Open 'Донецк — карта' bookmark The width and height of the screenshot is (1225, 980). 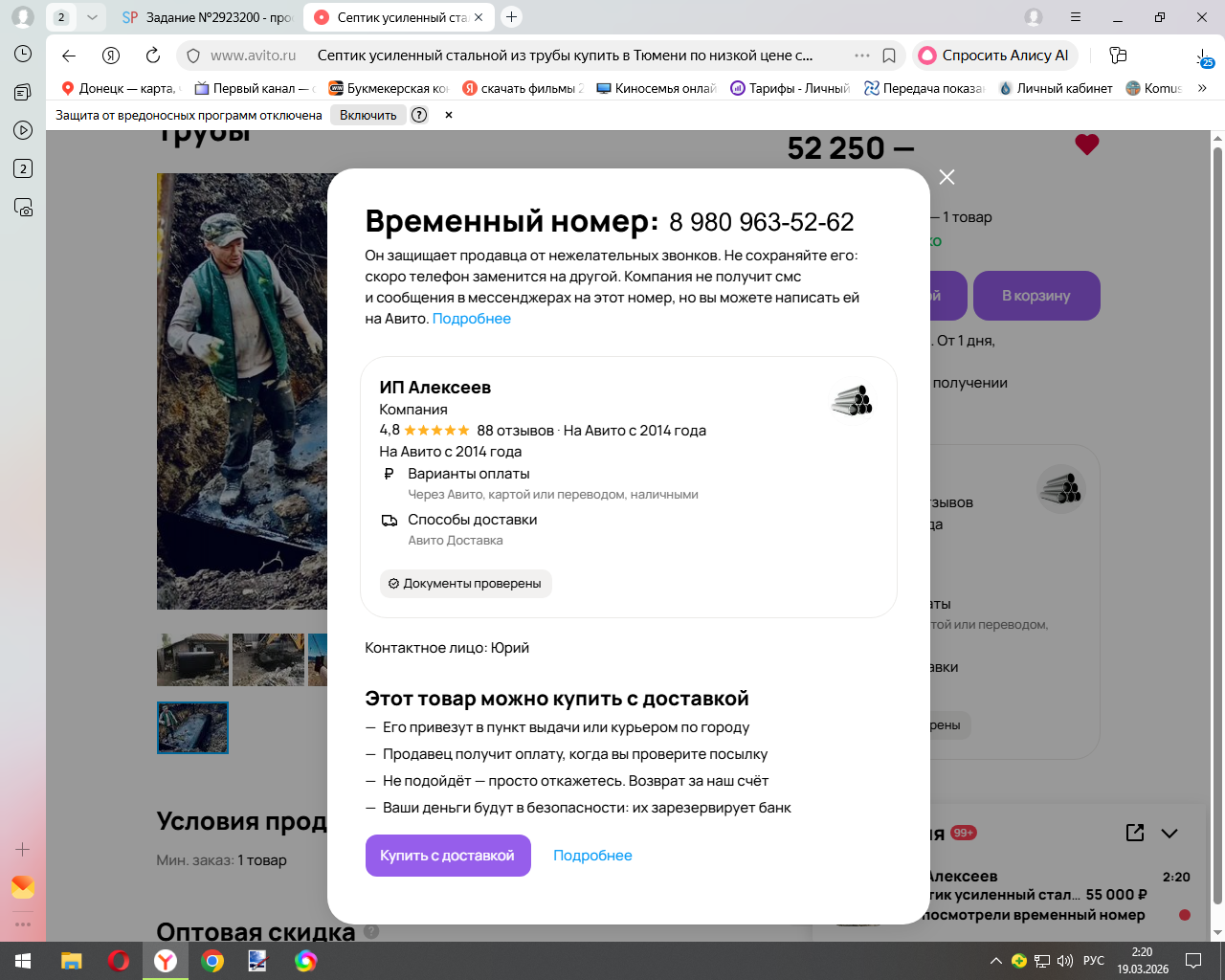coord(120,88)
